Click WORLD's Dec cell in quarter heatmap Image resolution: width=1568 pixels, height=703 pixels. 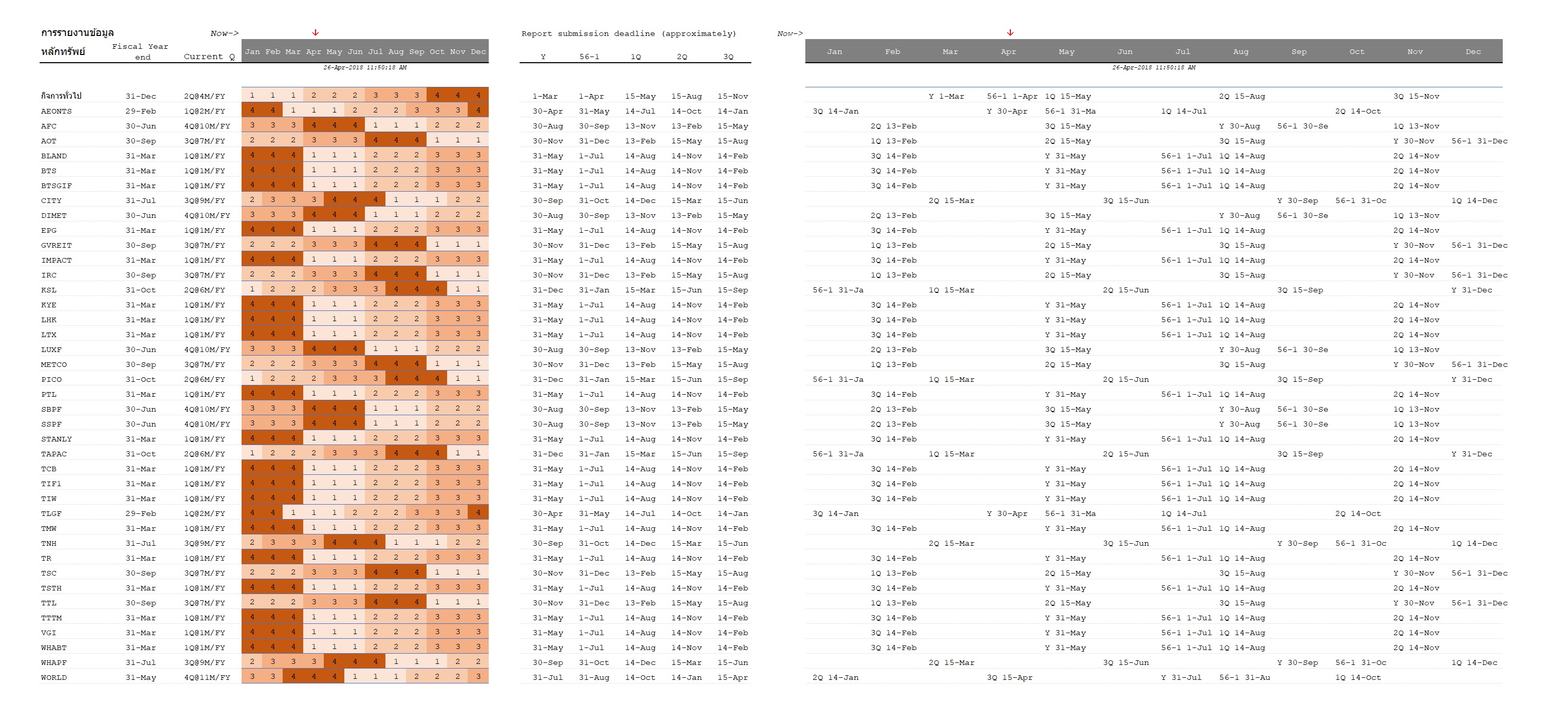(x=478, y=676)
